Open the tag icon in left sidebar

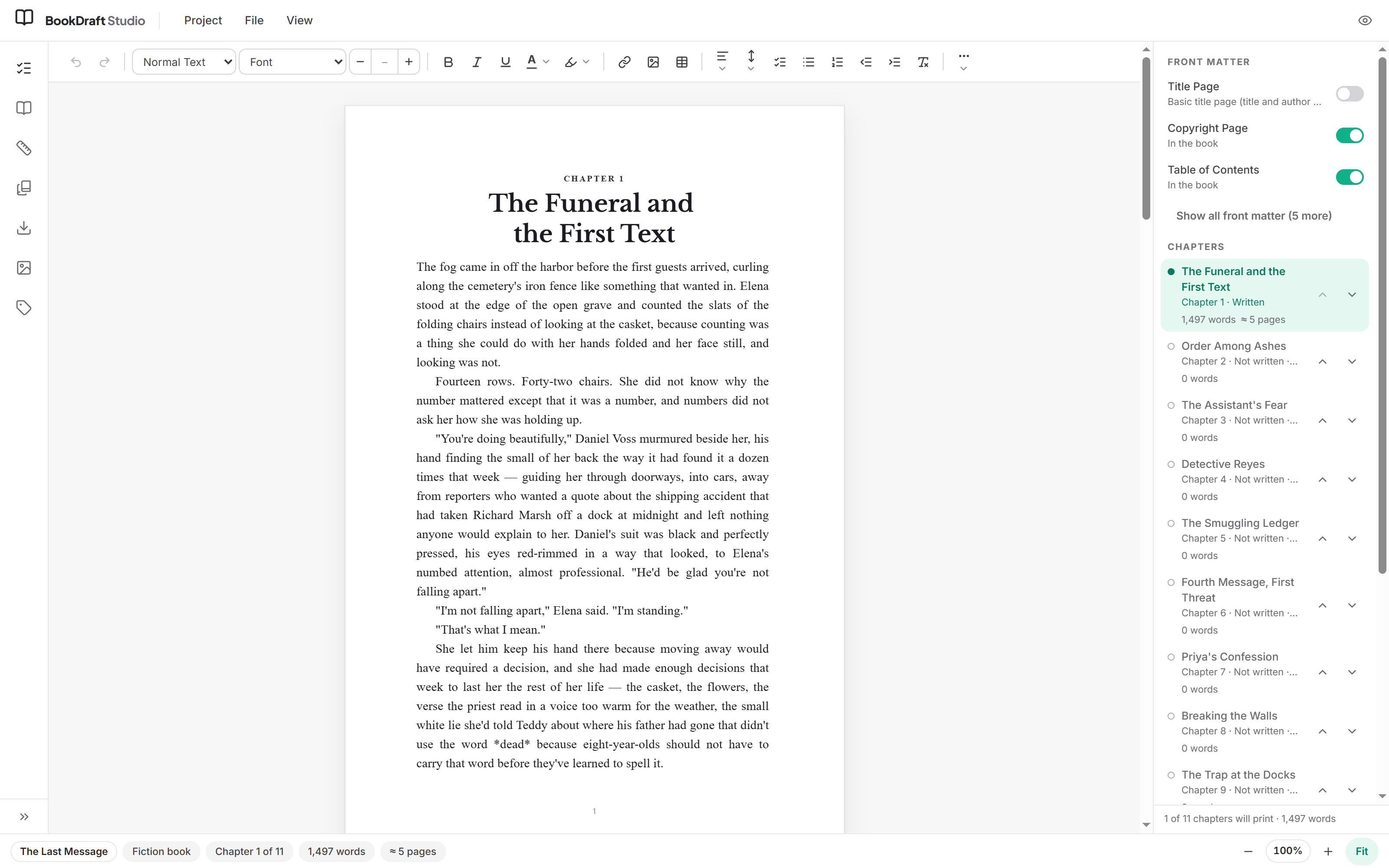[23, 308]
